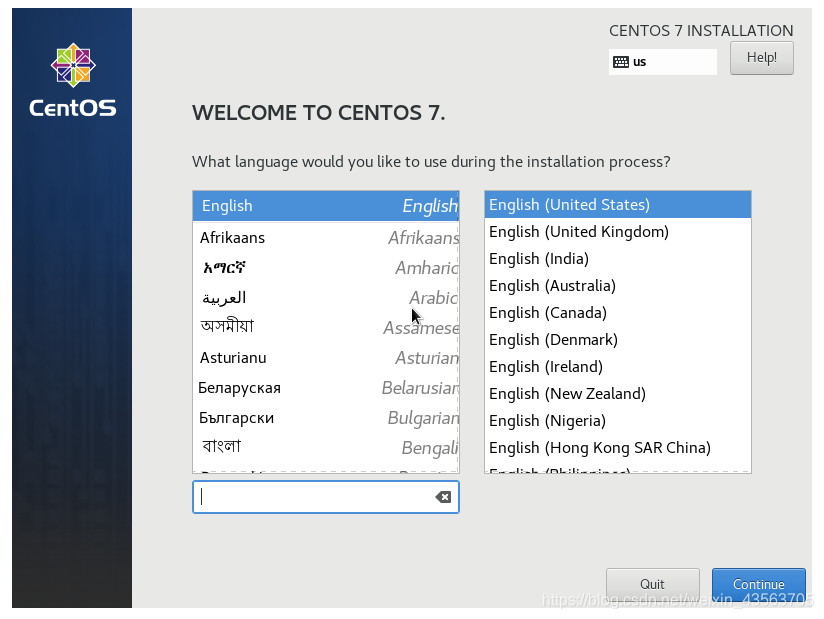Click the Continue button

pos(758,584)
